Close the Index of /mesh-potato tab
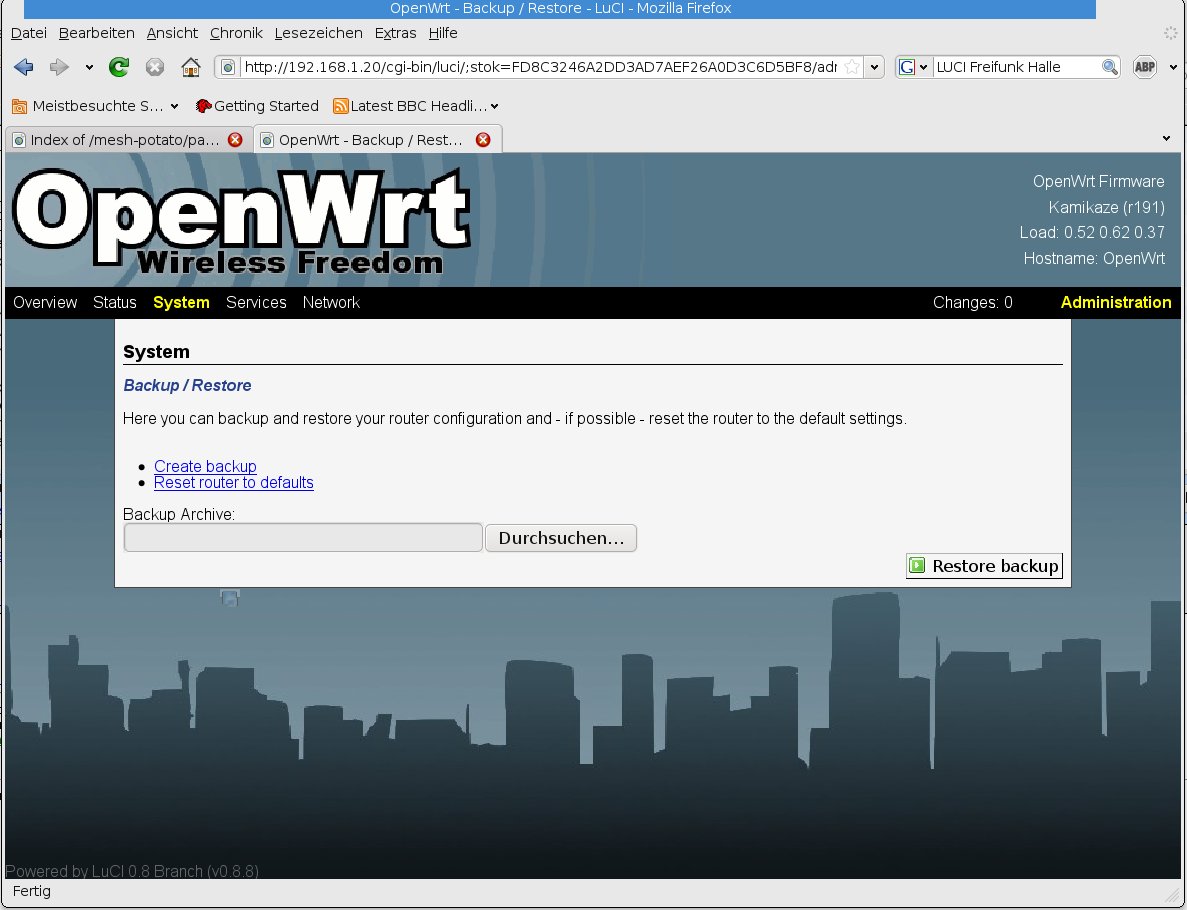1187x910 pixels. 235,140
